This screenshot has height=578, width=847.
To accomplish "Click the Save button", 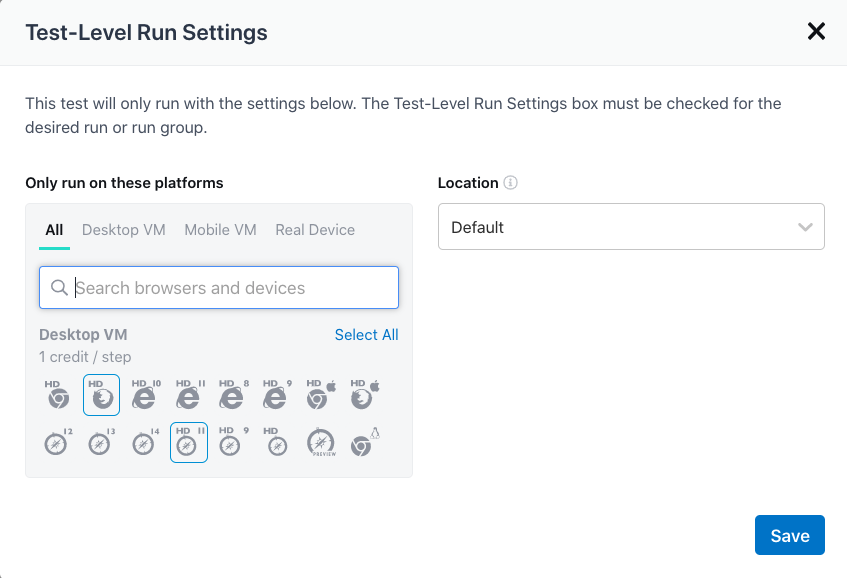I will click(x=790, y=535).
